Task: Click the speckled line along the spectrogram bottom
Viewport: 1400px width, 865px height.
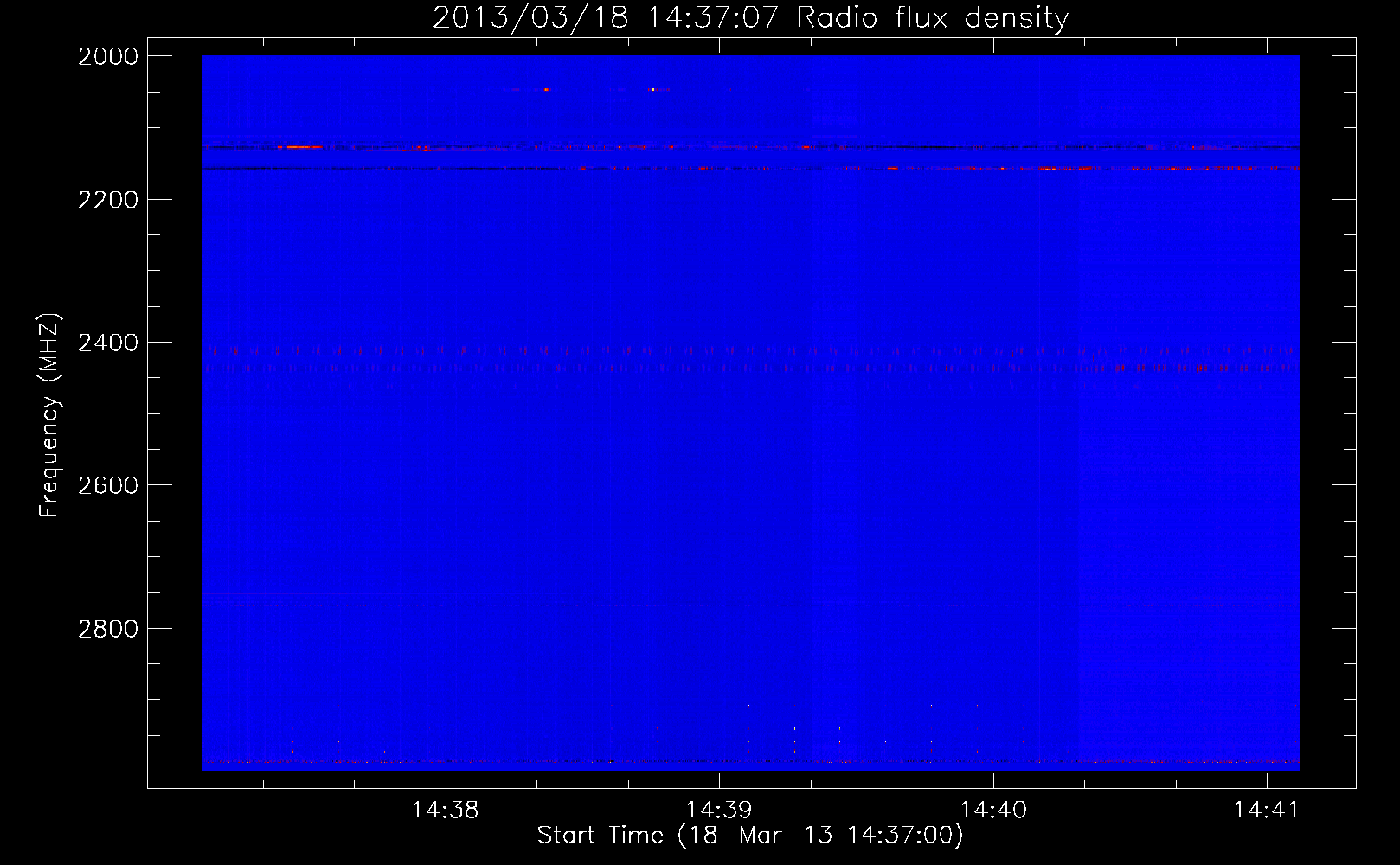Action: (744, 762)
